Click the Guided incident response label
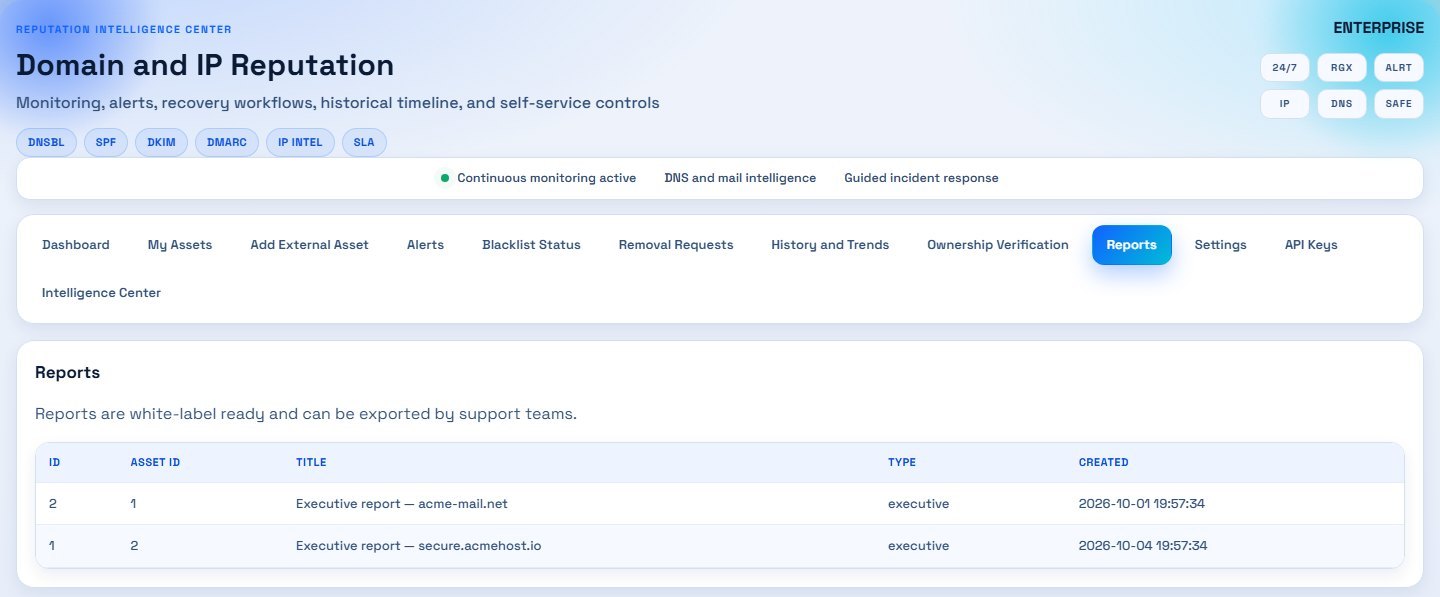This screenshot has width=1440, height=597. (x=921, y=178)
